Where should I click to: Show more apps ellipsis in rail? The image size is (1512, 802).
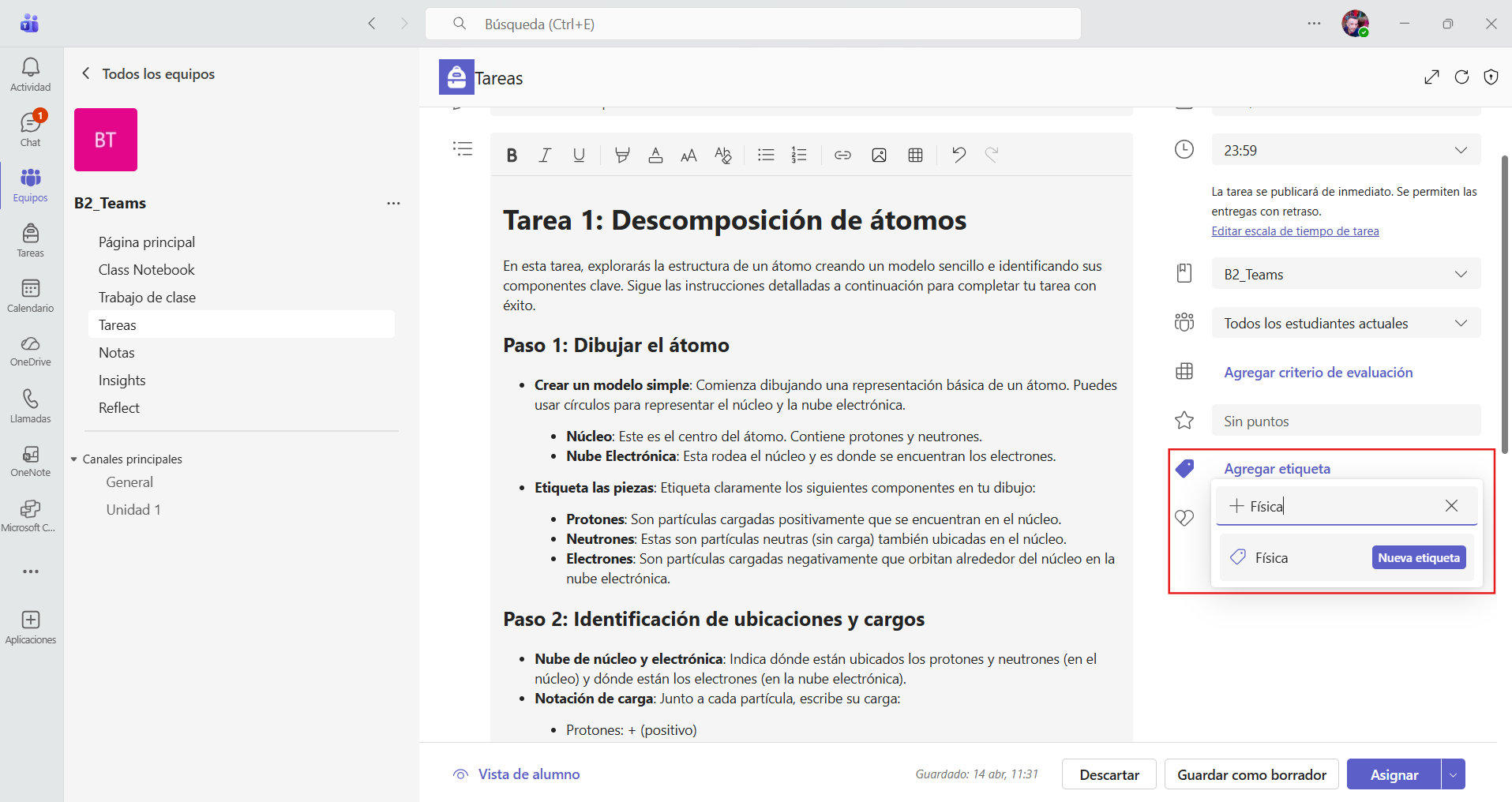(x=31, y=572)
